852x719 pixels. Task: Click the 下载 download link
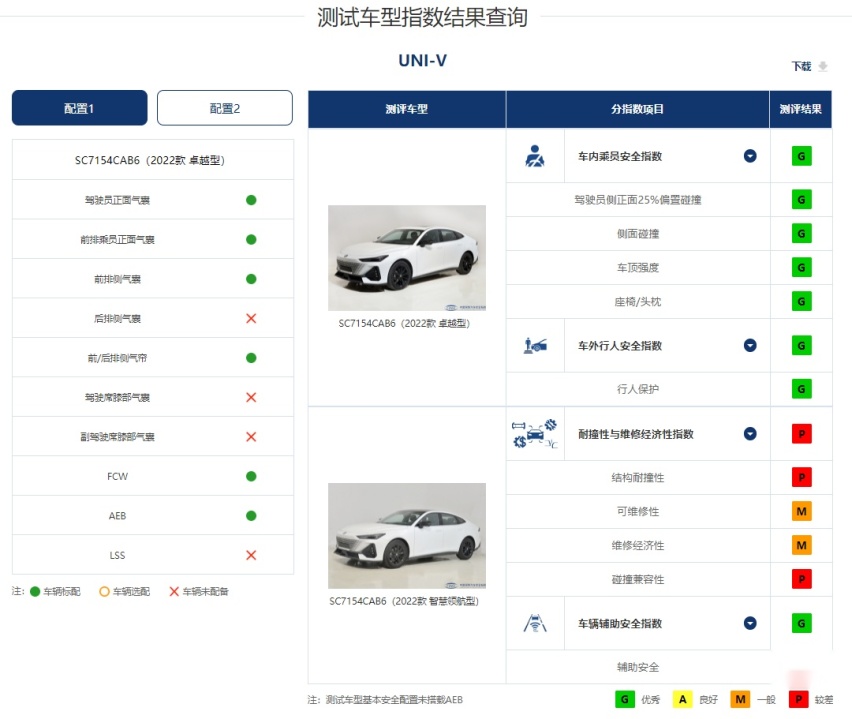801,66
